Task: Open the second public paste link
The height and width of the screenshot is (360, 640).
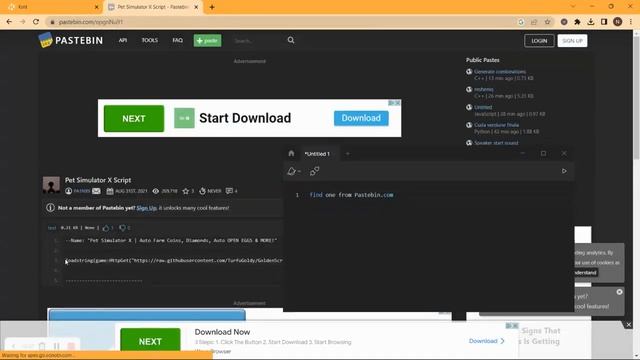Action: click(x=484, y=89)
